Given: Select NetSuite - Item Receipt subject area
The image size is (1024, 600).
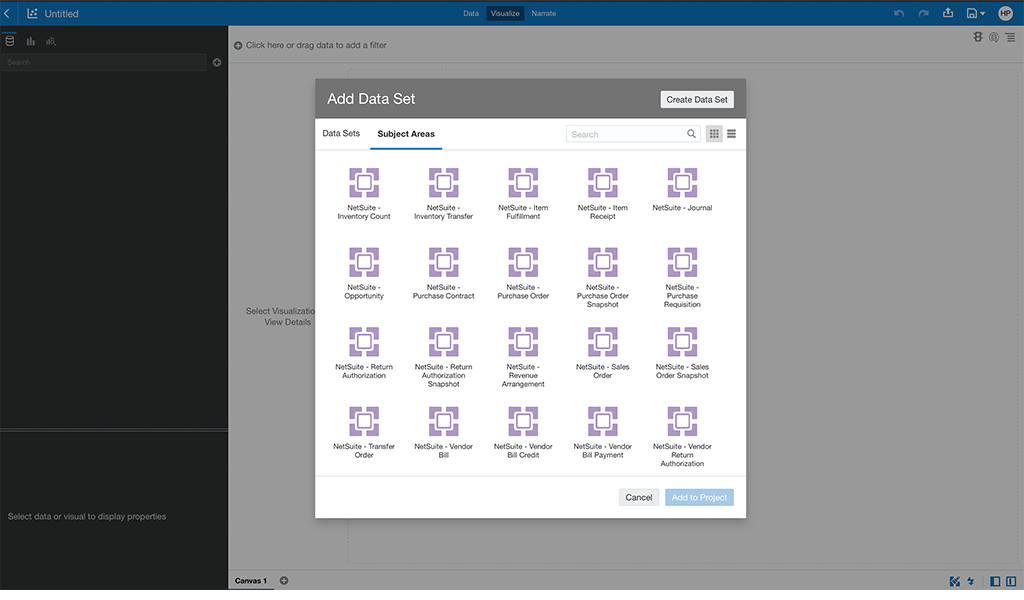Looking at the screenshot, I should tap(603, 194).
